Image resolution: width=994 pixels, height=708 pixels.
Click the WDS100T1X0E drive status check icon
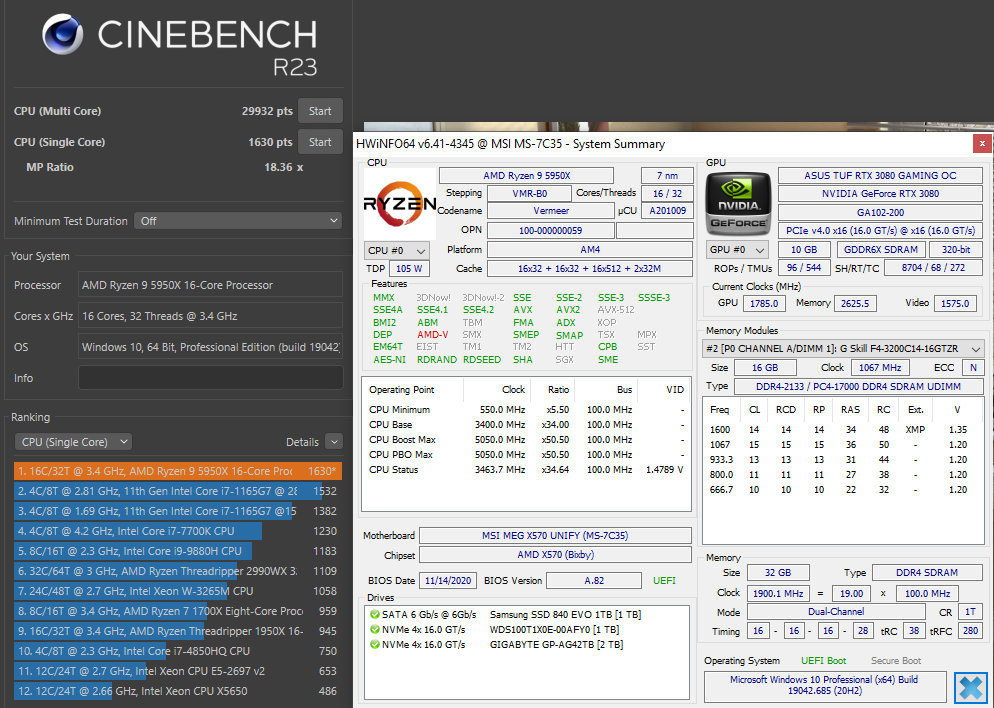click(x=375, y=629)
